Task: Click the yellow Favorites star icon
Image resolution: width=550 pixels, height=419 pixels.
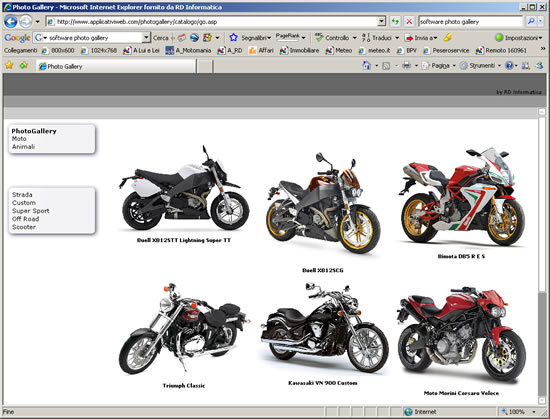Action: tap(9, 66)
